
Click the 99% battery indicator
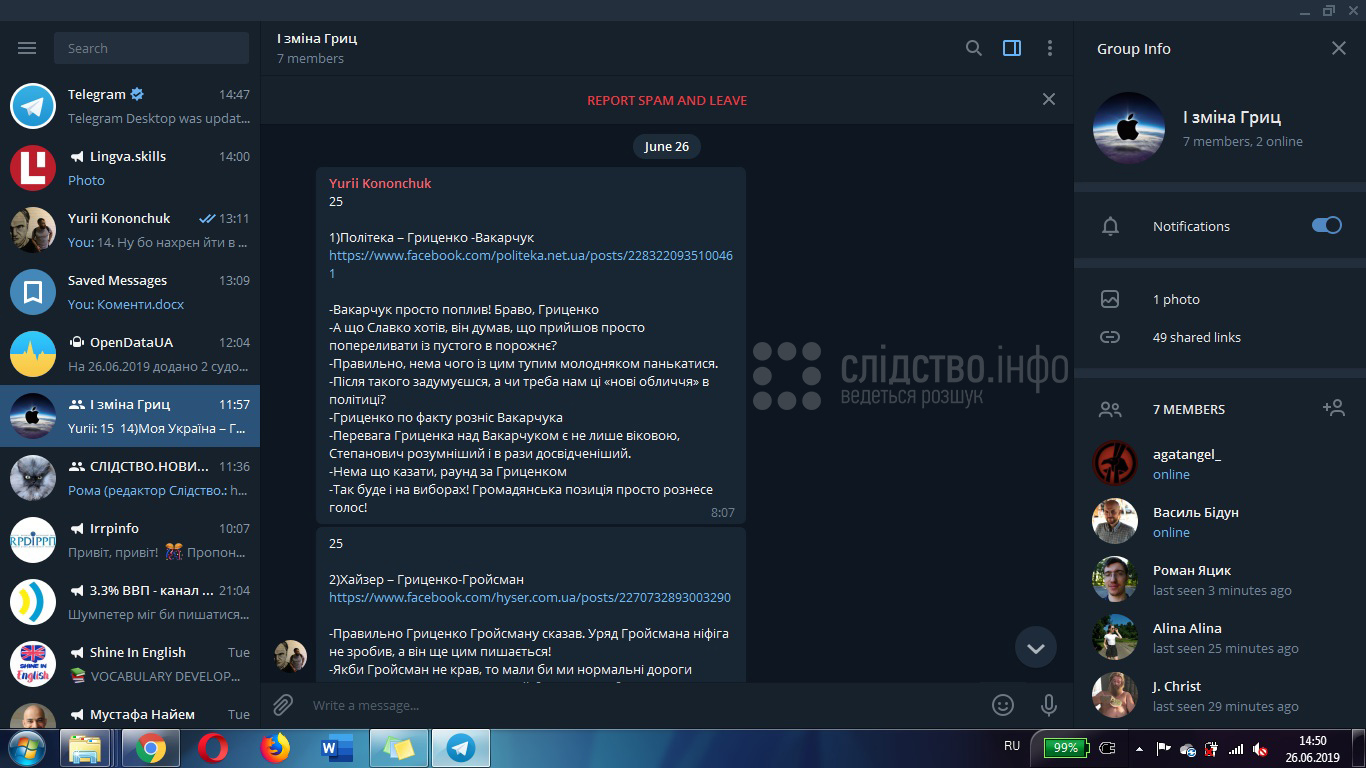pyautogui.click(x=1066, y=747)
